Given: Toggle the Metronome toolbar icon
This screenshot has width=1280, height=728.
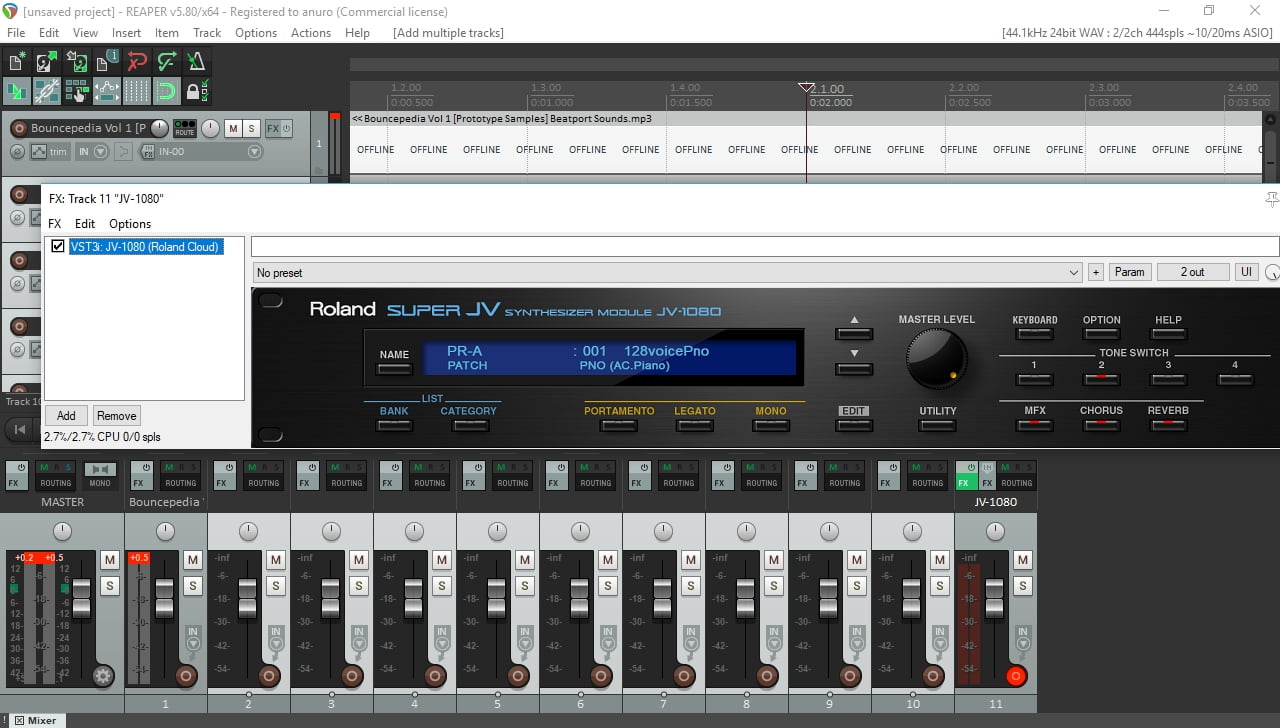Looking at the screenshot, I should 197,62.
